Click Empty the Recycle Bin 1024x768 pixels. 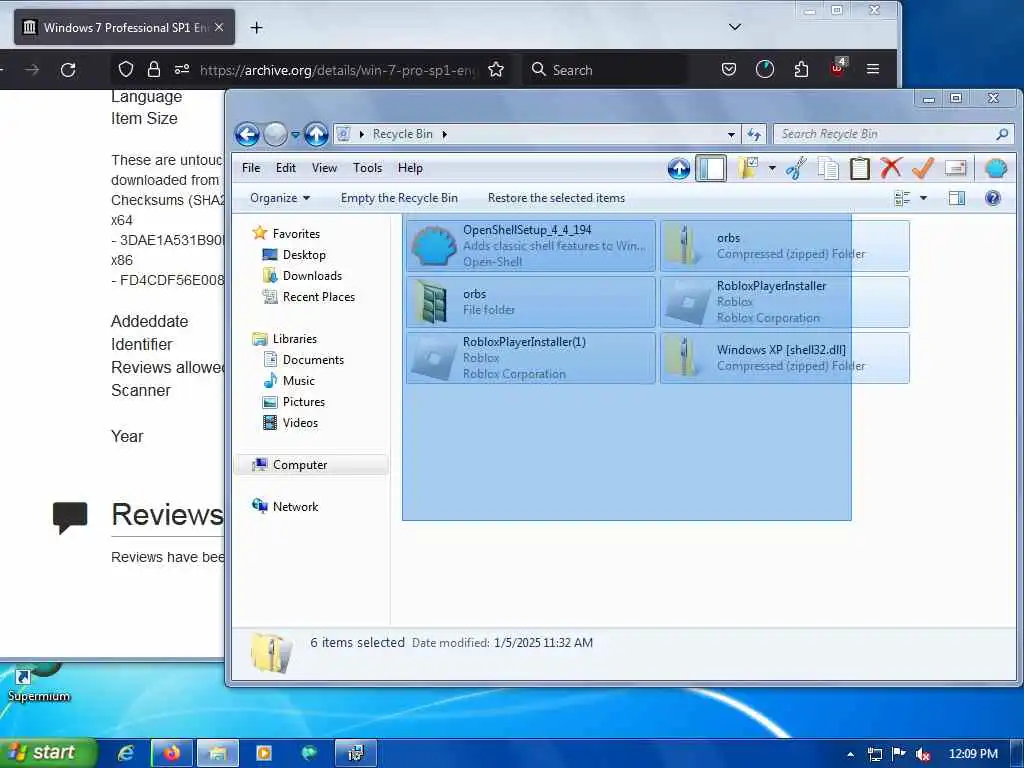coord(399,198)
